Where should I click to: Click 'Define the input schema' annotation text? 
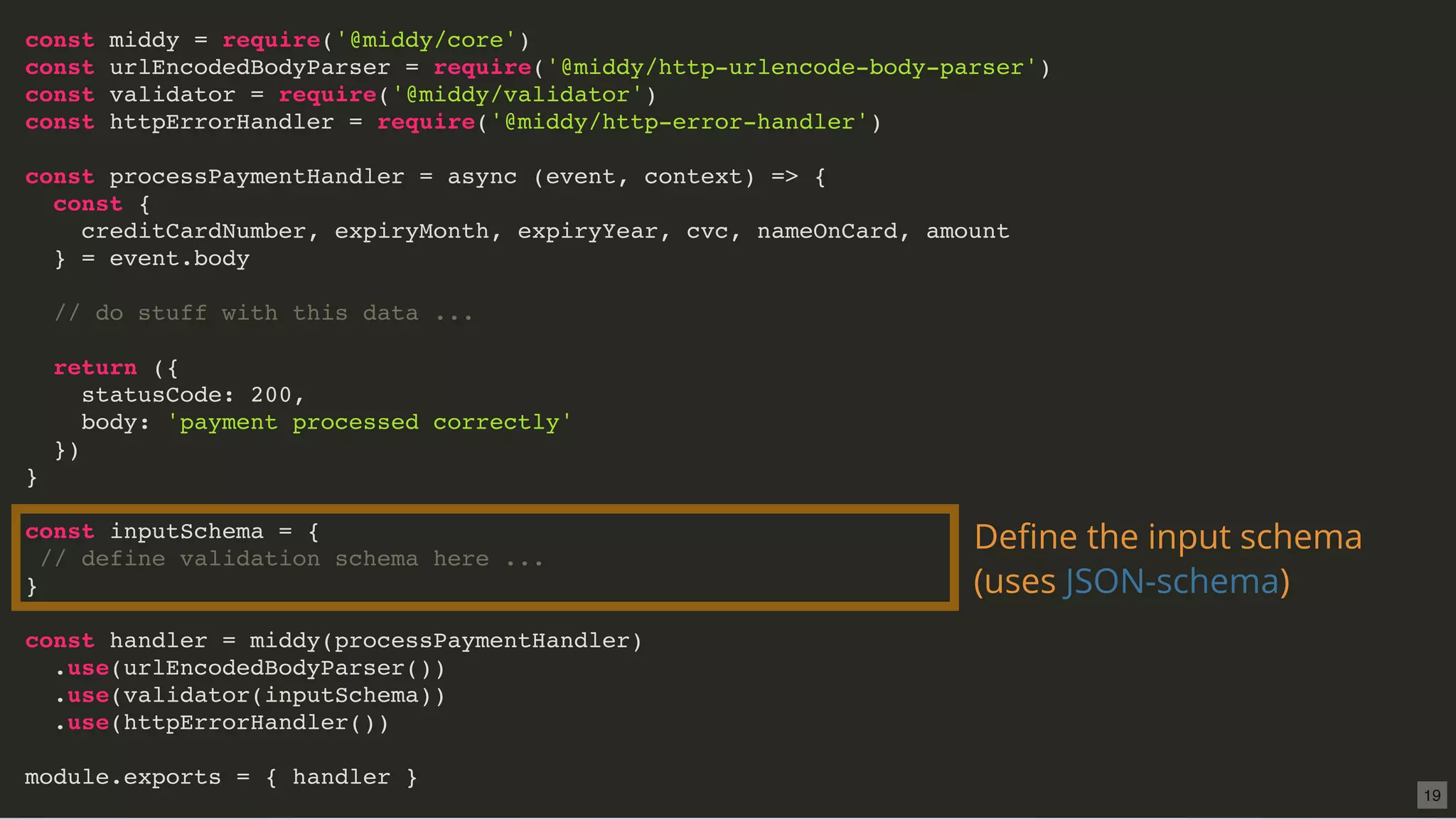coord(1168,537)
